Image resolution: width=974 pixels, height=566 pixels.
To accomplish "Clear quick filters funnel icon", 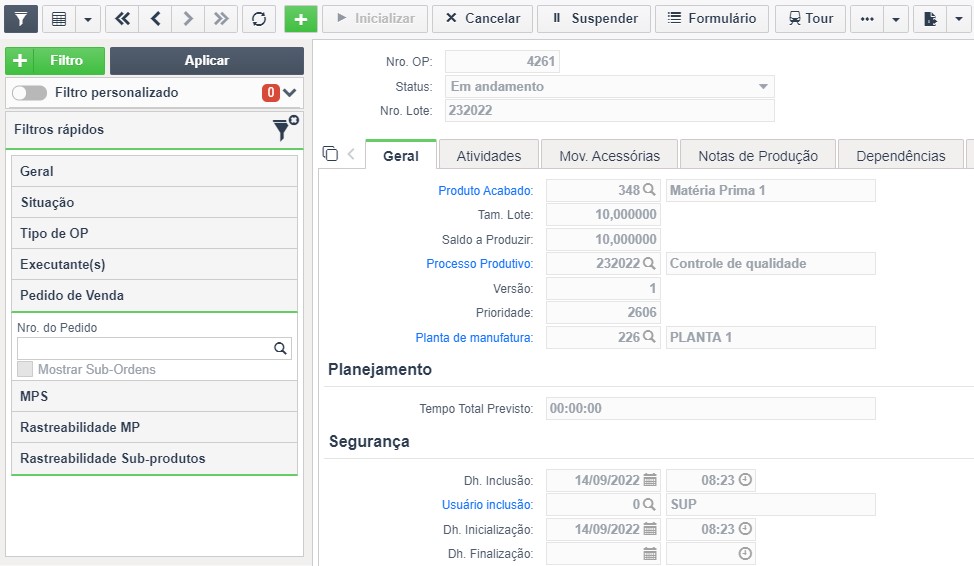I will click(x=285, y=128).
